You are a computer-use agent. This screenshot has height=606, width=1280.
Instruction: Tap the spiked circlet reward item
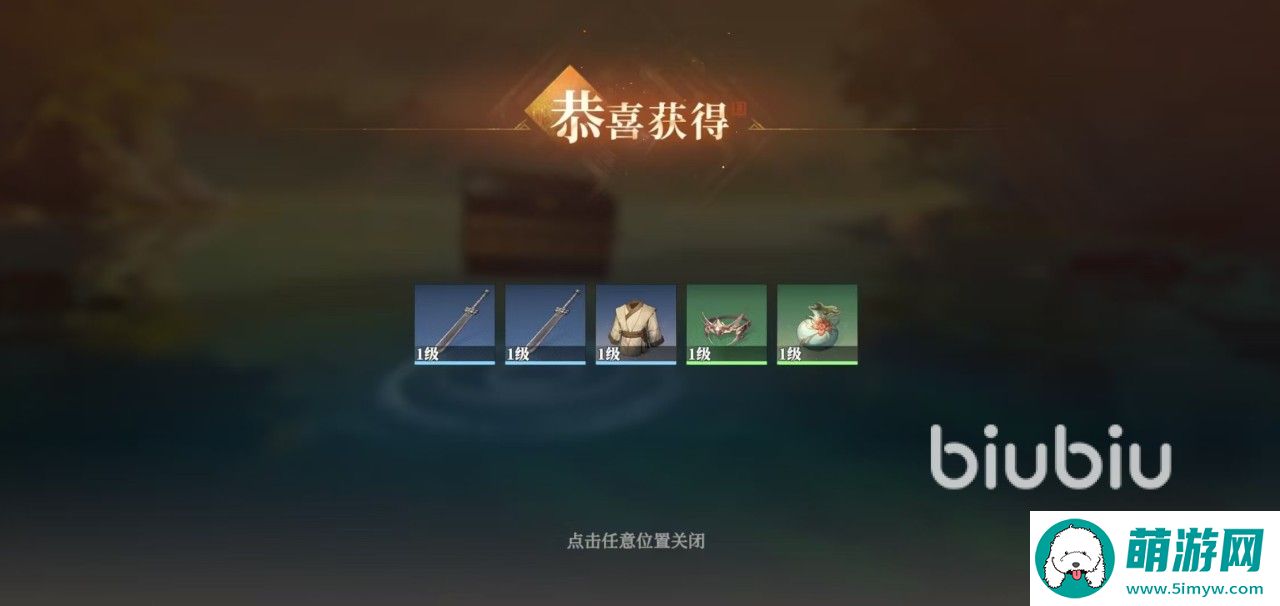click(x=726, y=324)
